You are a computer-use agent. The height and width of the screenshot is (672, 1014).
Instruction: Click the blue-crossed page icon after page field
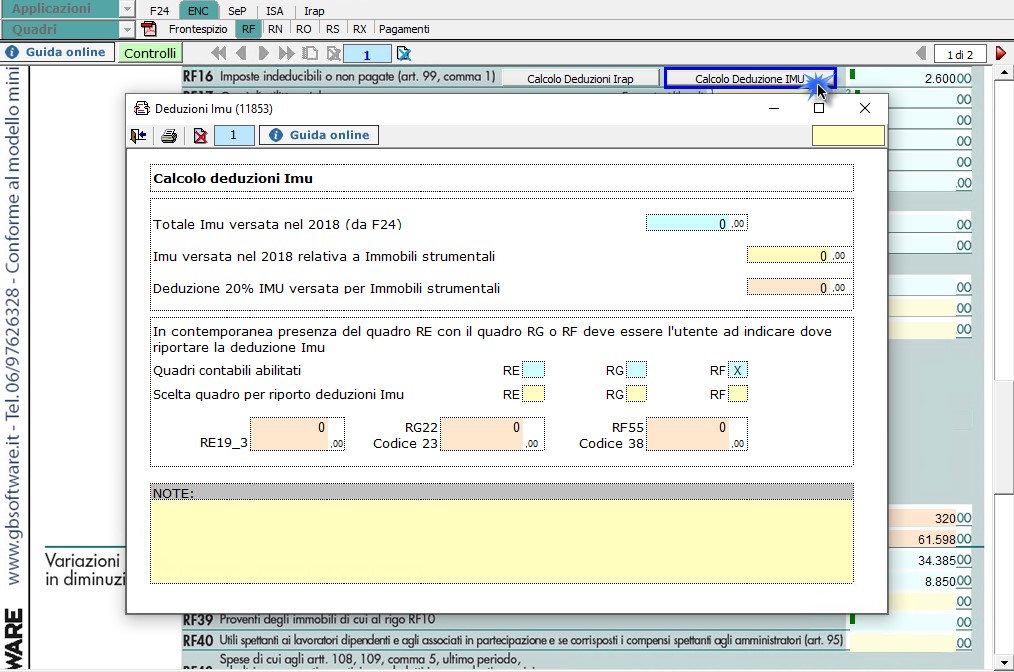404,54
